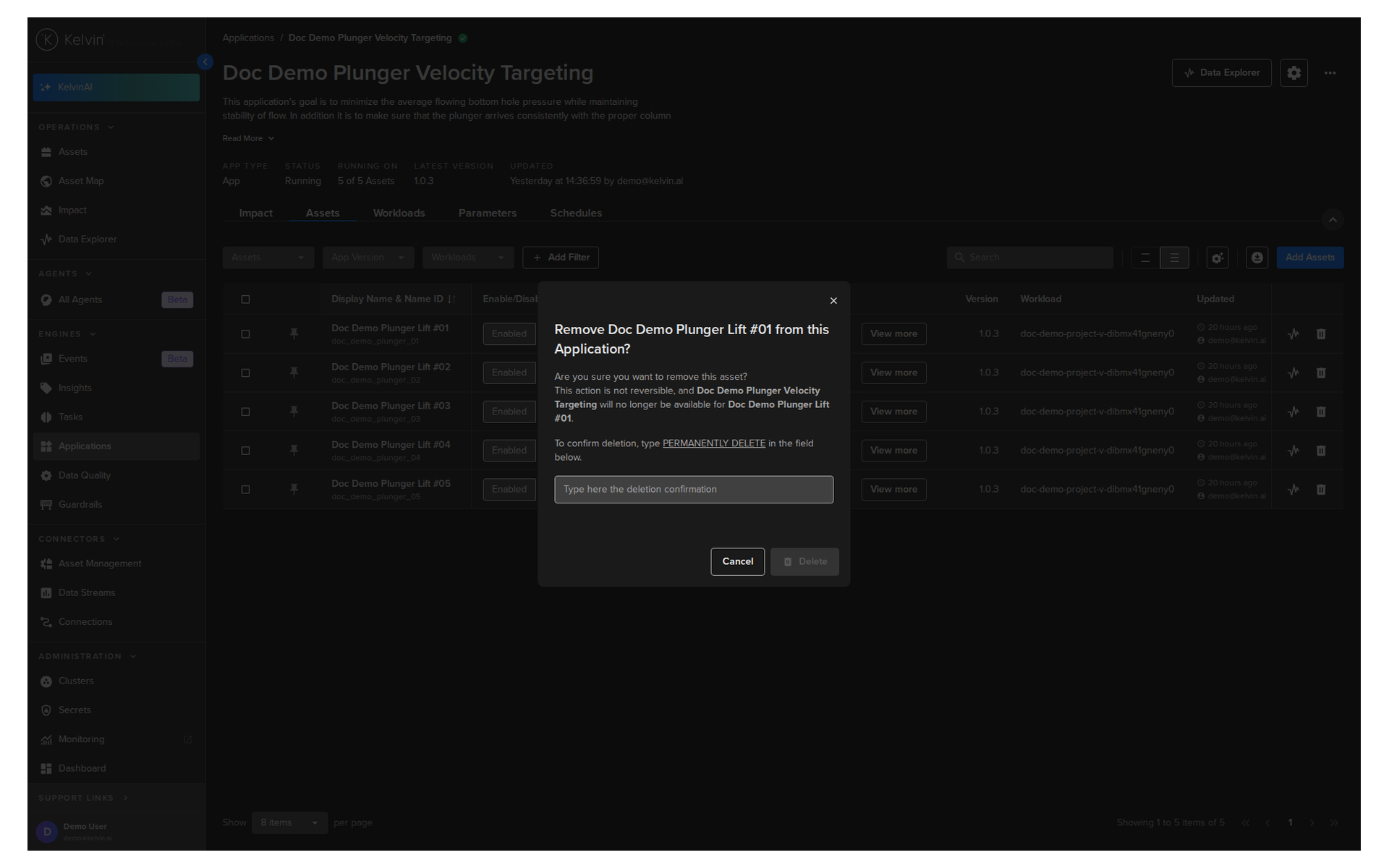Pin the Doc Demo Plunger Lift #05 row
This screenshot has width=1389, height=868.
click(x=294, y=490)
